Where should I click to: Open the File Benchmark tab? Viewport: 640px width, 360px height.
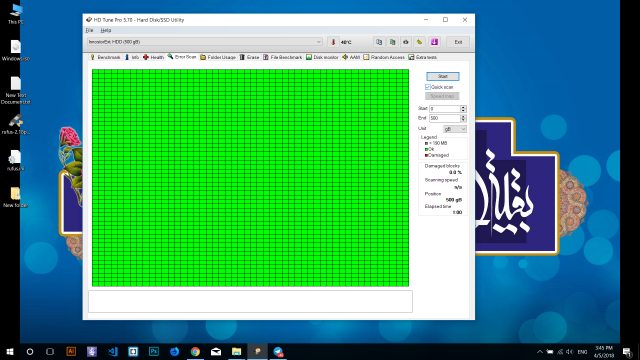tap(282, 57)
